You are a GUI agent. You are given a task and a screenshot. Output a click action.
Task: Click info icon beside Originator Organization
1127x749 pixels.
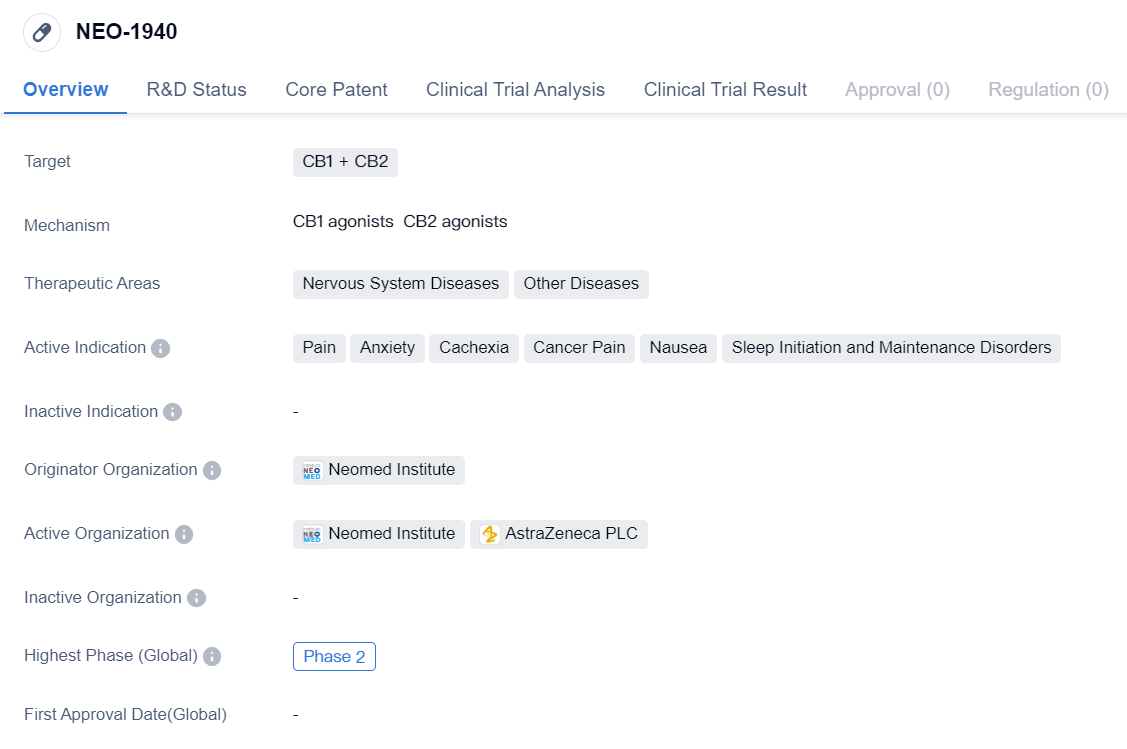(x=211, y=471)
